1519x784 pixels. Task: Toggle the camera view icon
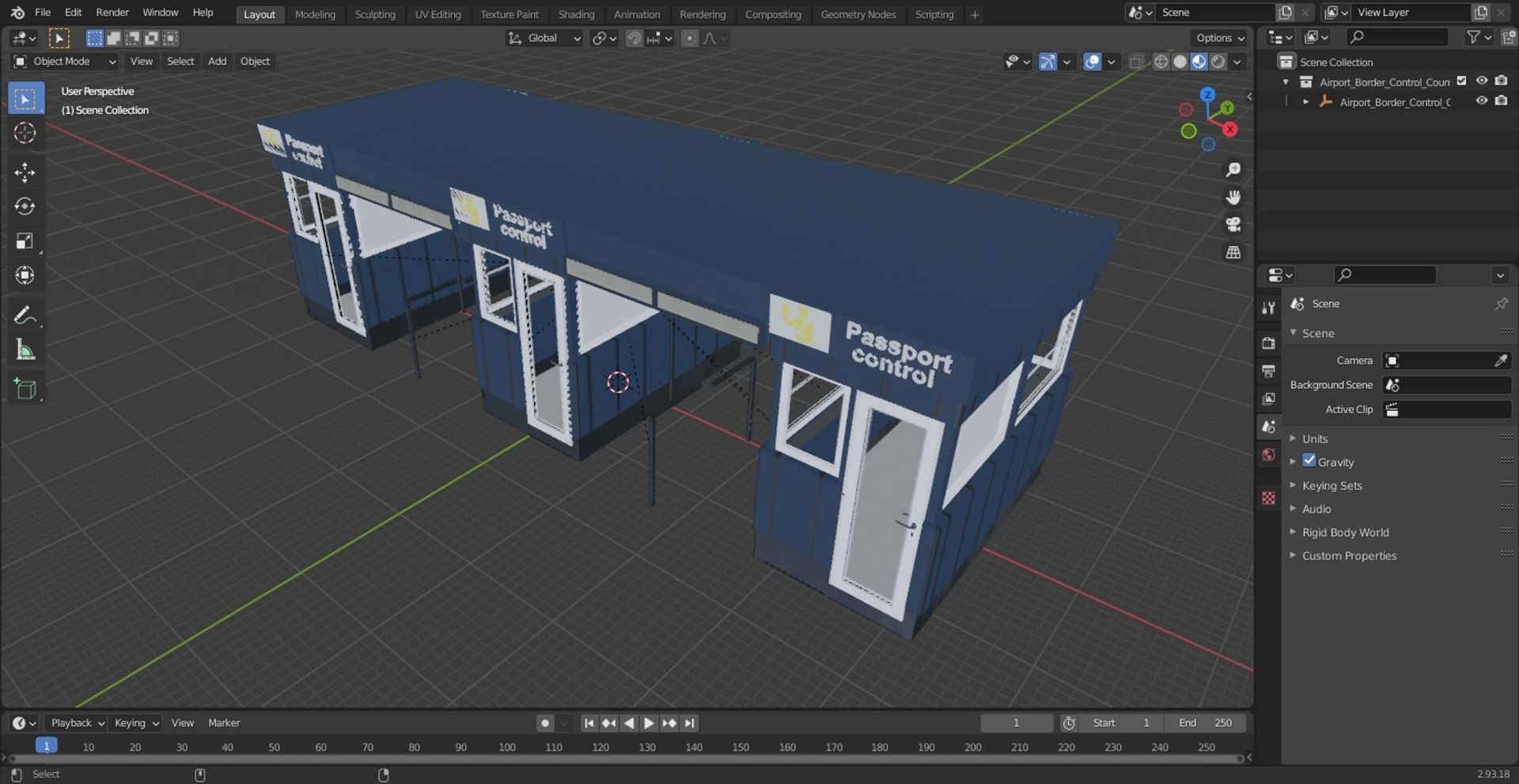pyautogui.click(x=1233, y=225)
